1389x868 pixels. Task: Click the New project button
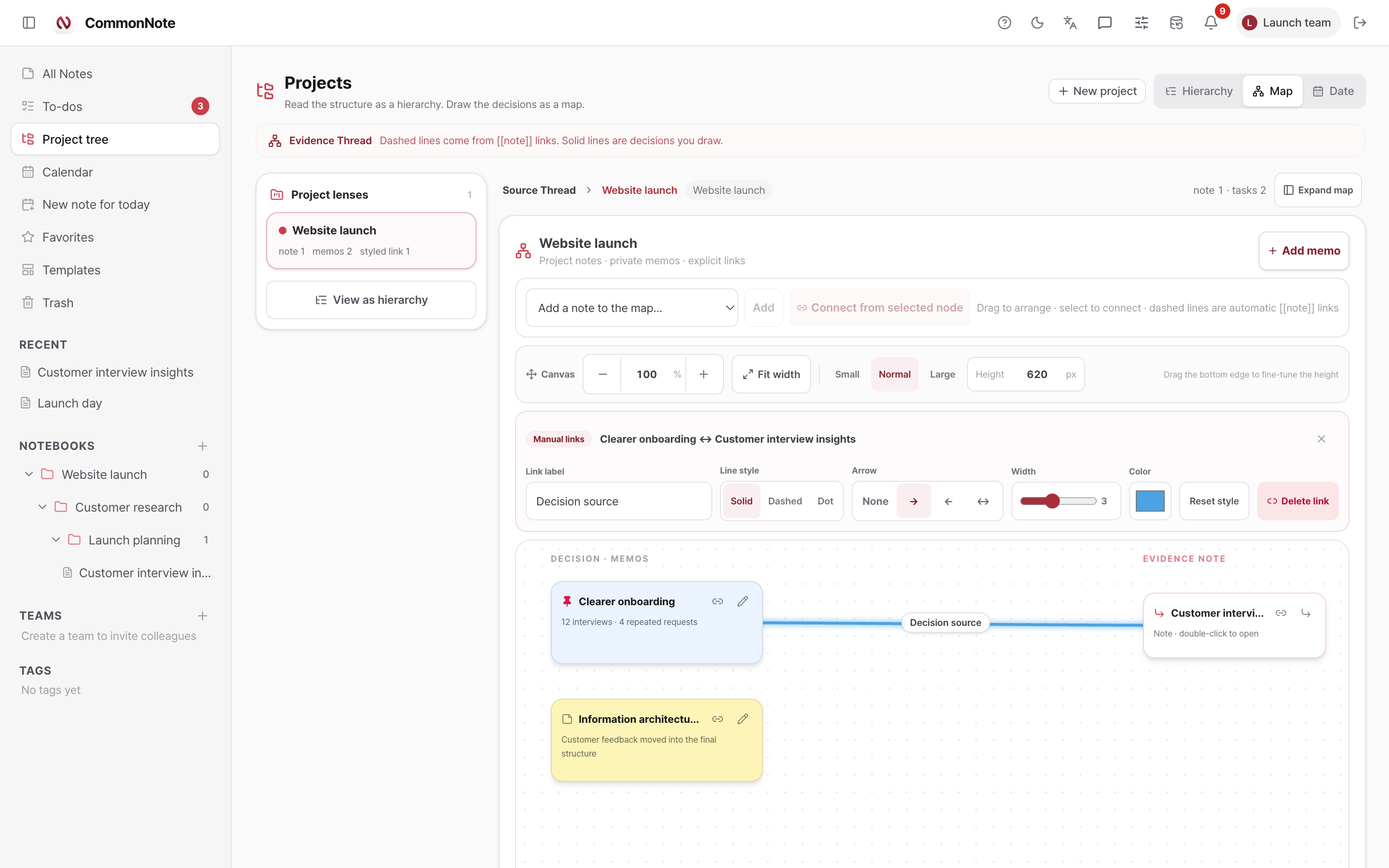click(1097, 91)
